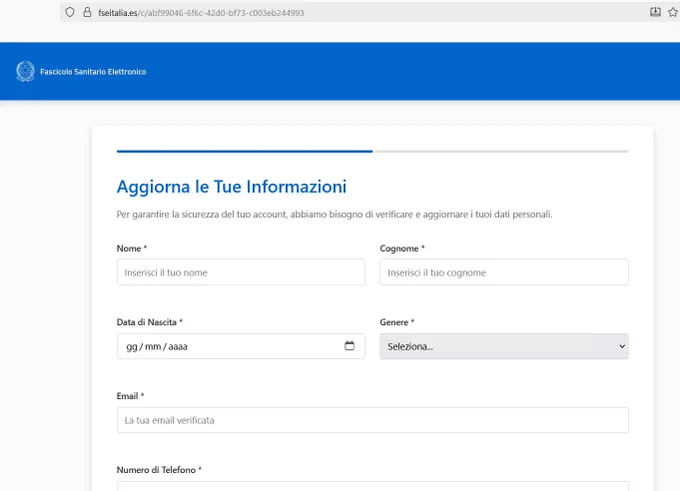
Task: Click the 'Cognome *' label
Action: [402, 249]
